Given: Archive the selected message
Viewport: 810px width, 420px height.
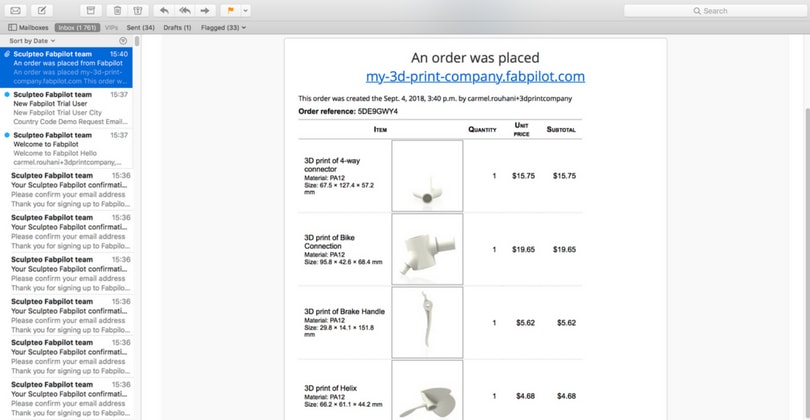Looking at the screenshot, I should click(x=90, y=10).
